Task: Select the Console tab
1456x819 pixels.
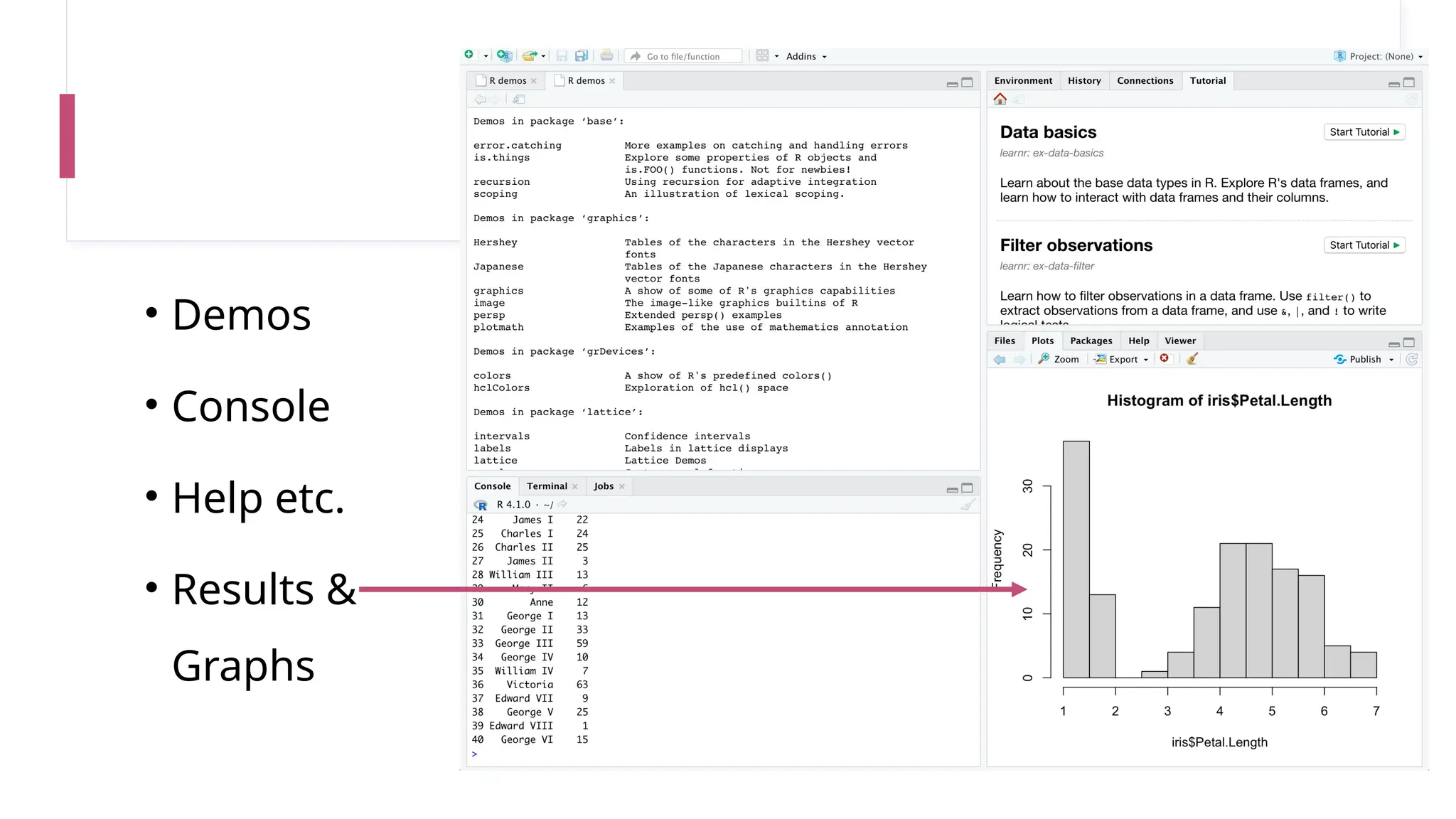Action: coord(492,486)
